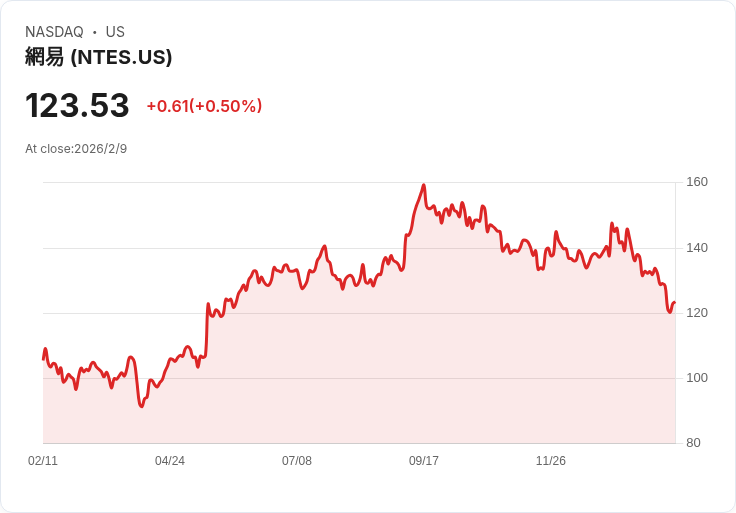Select the 100 y-axis label
The width and height of the screenshot is (736, 513).
click(x=697, y=378)
